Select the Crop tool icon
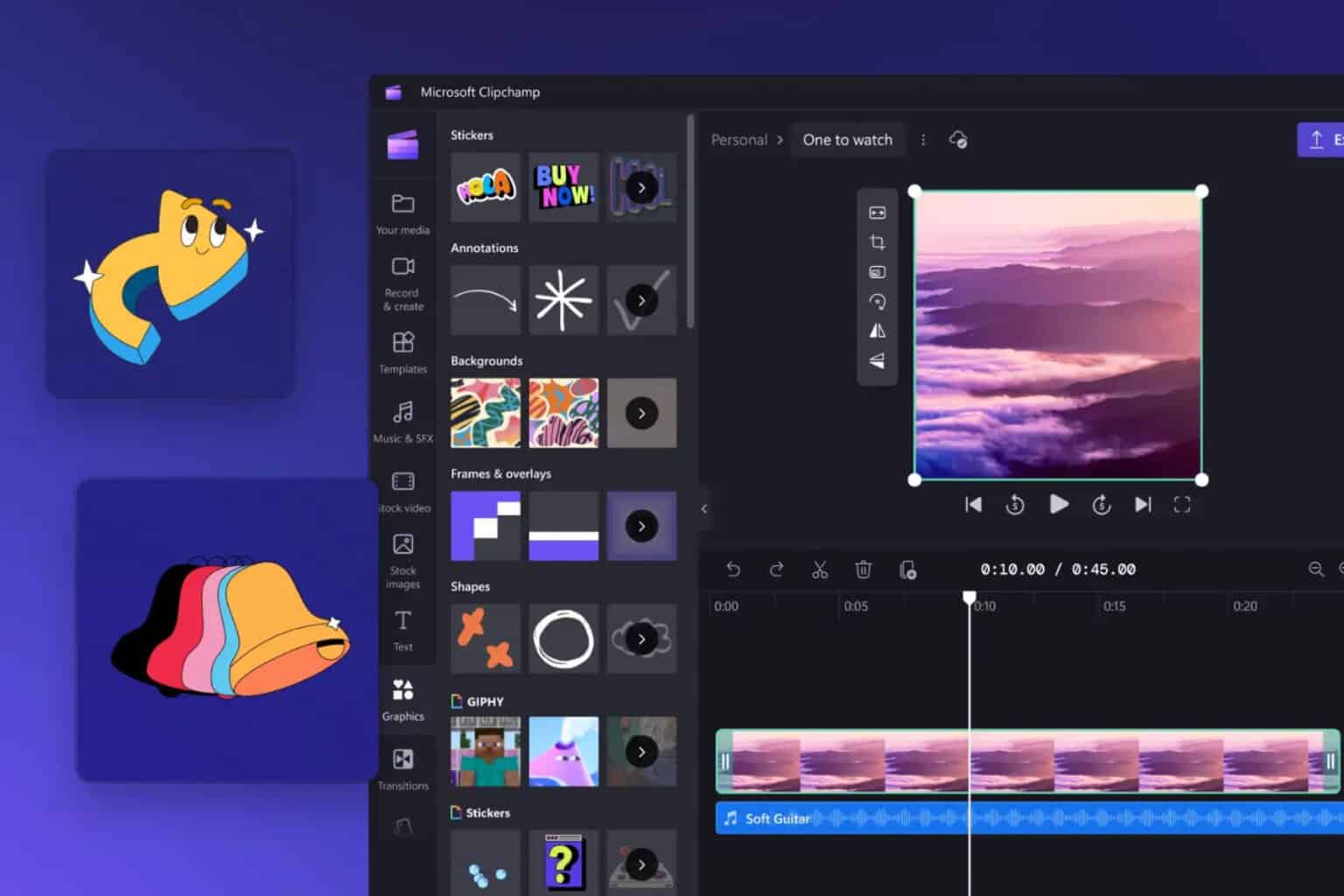This screenshot has width=1344, height=896. point(877,242)
